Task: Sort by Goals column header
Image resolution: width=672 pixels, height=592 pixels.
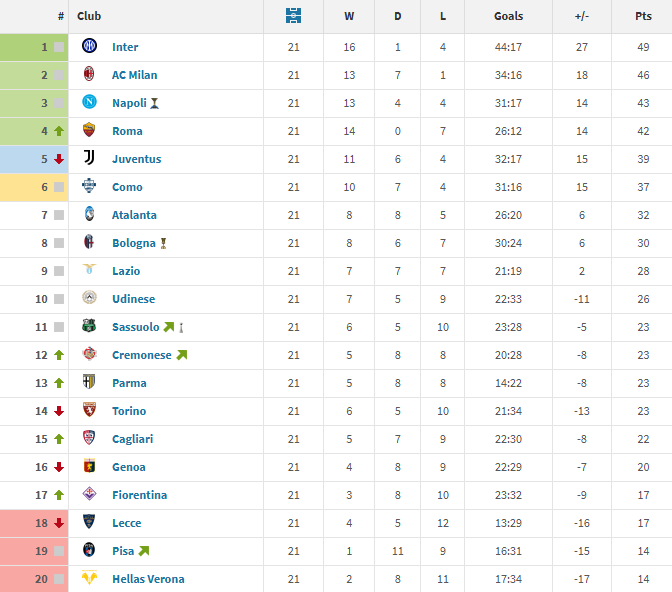Action: click(508, 16)
